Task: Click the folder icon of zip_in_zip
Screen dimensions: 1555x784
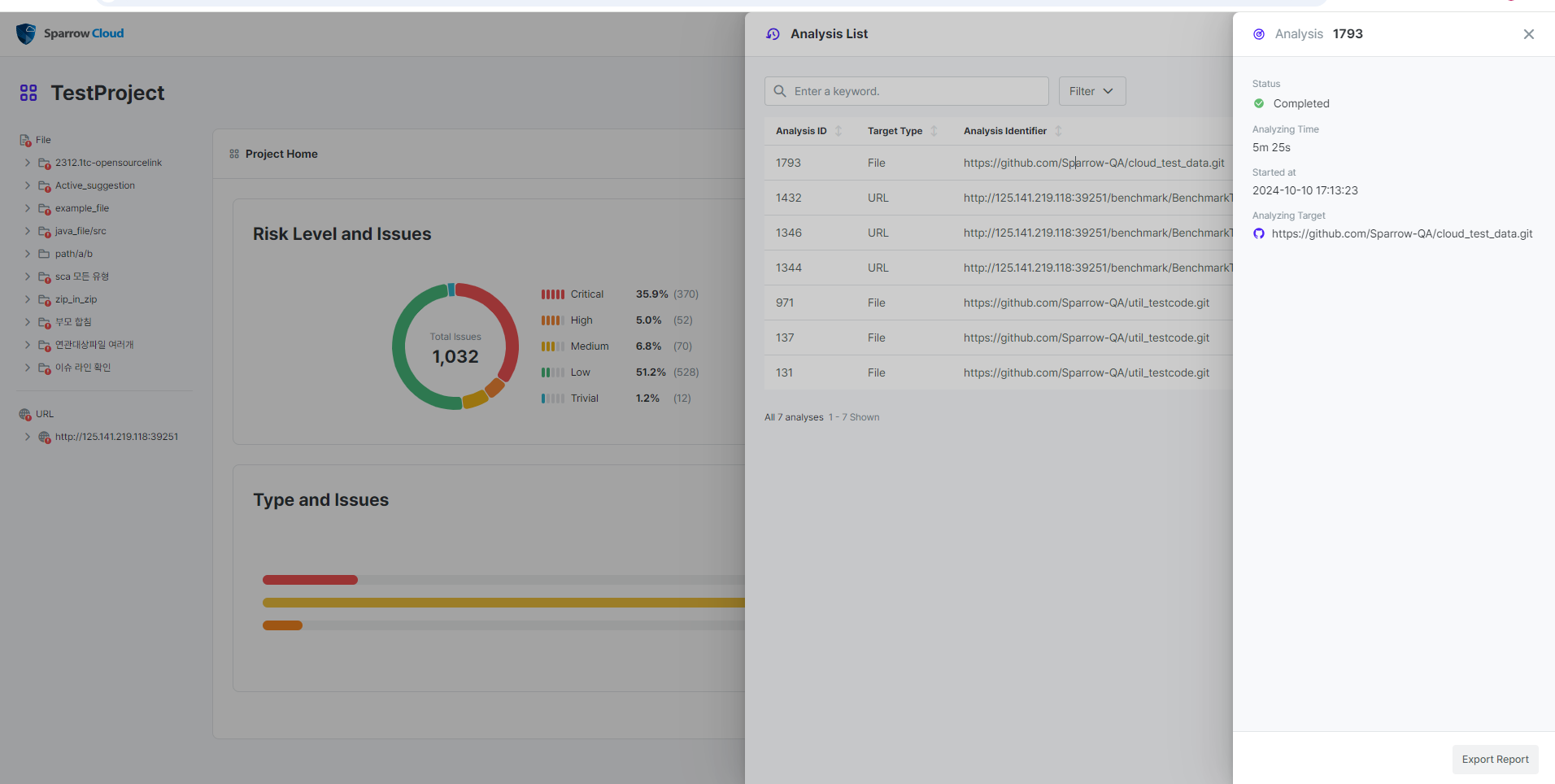Action: click(45, 300)
